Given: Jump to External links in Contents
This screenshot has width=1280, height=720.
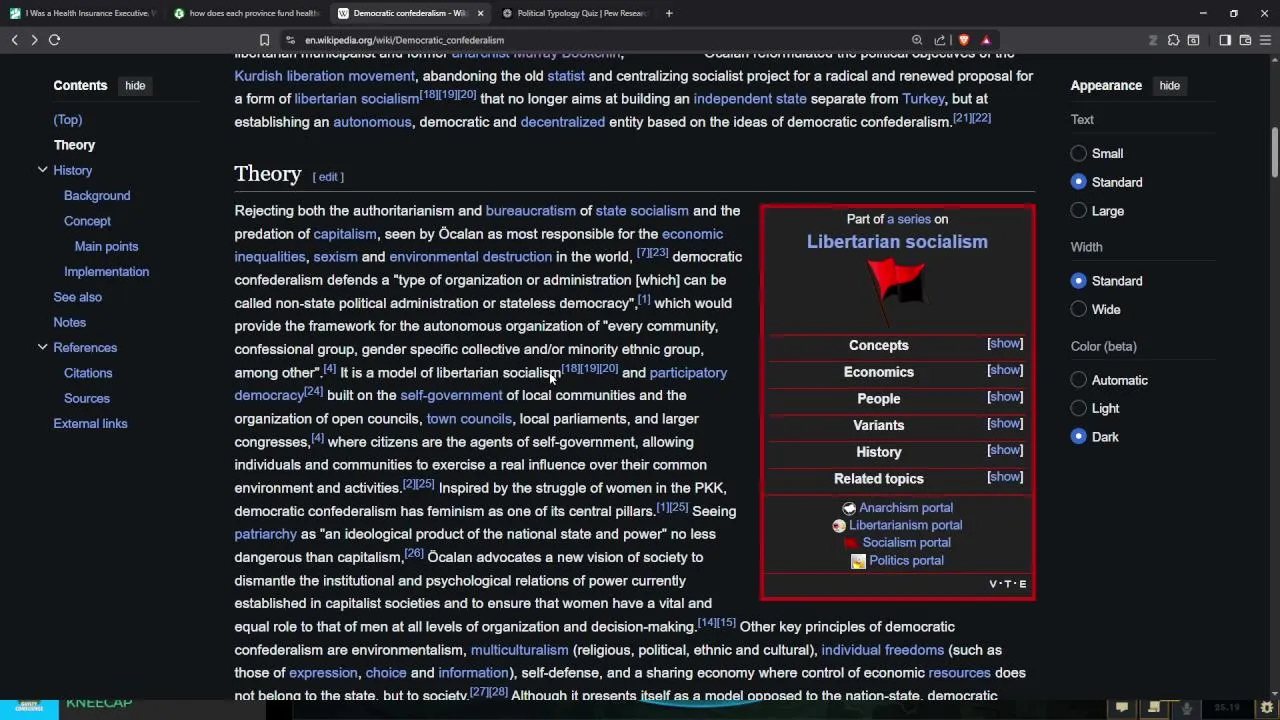Looking at the screenshot, I should [x=90, y=424].
